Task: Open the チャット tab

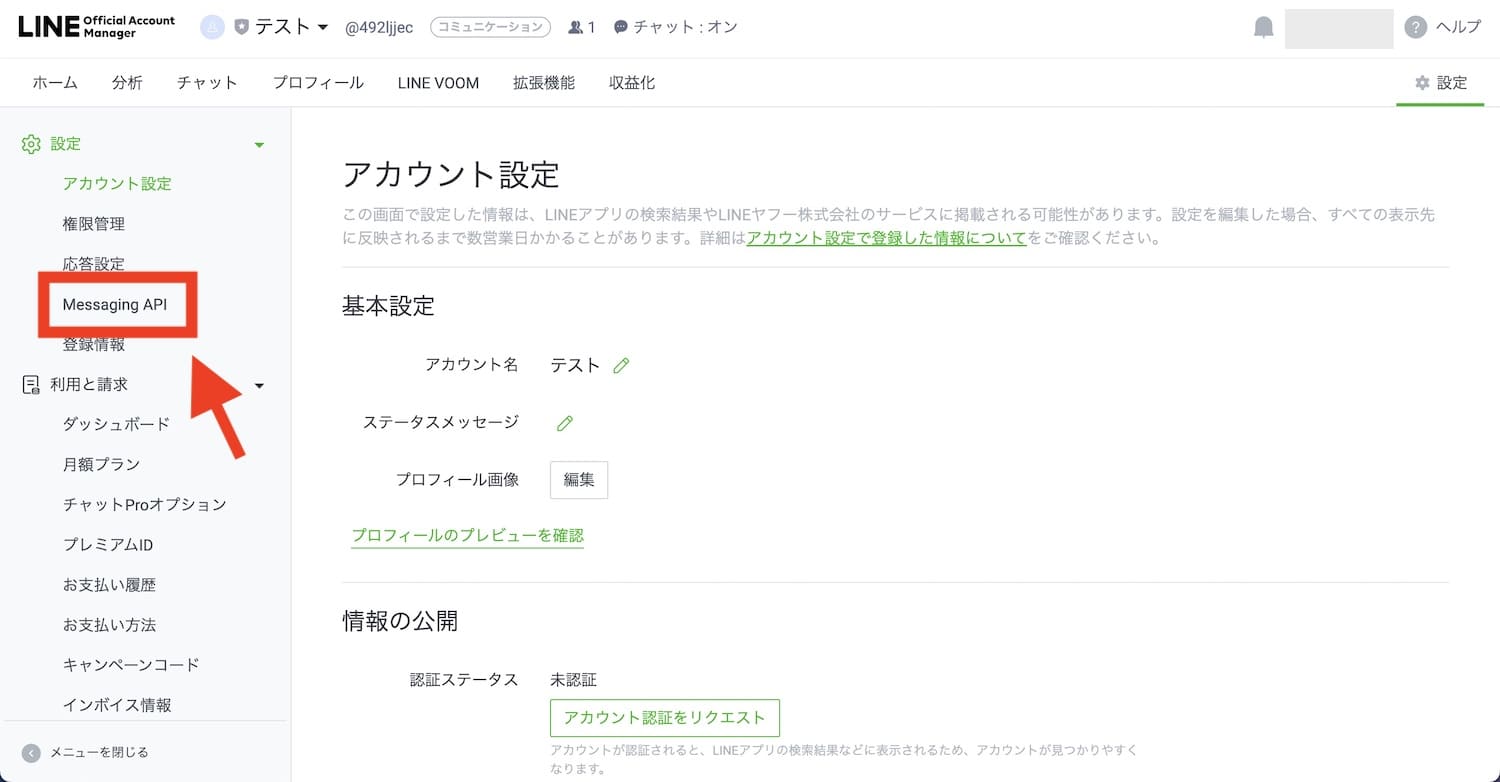Action: click(207, 83)
